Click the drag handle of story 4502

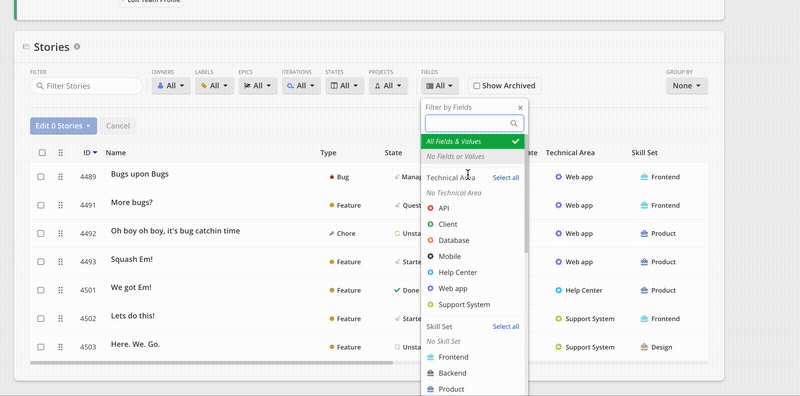(x=60, y=318)
